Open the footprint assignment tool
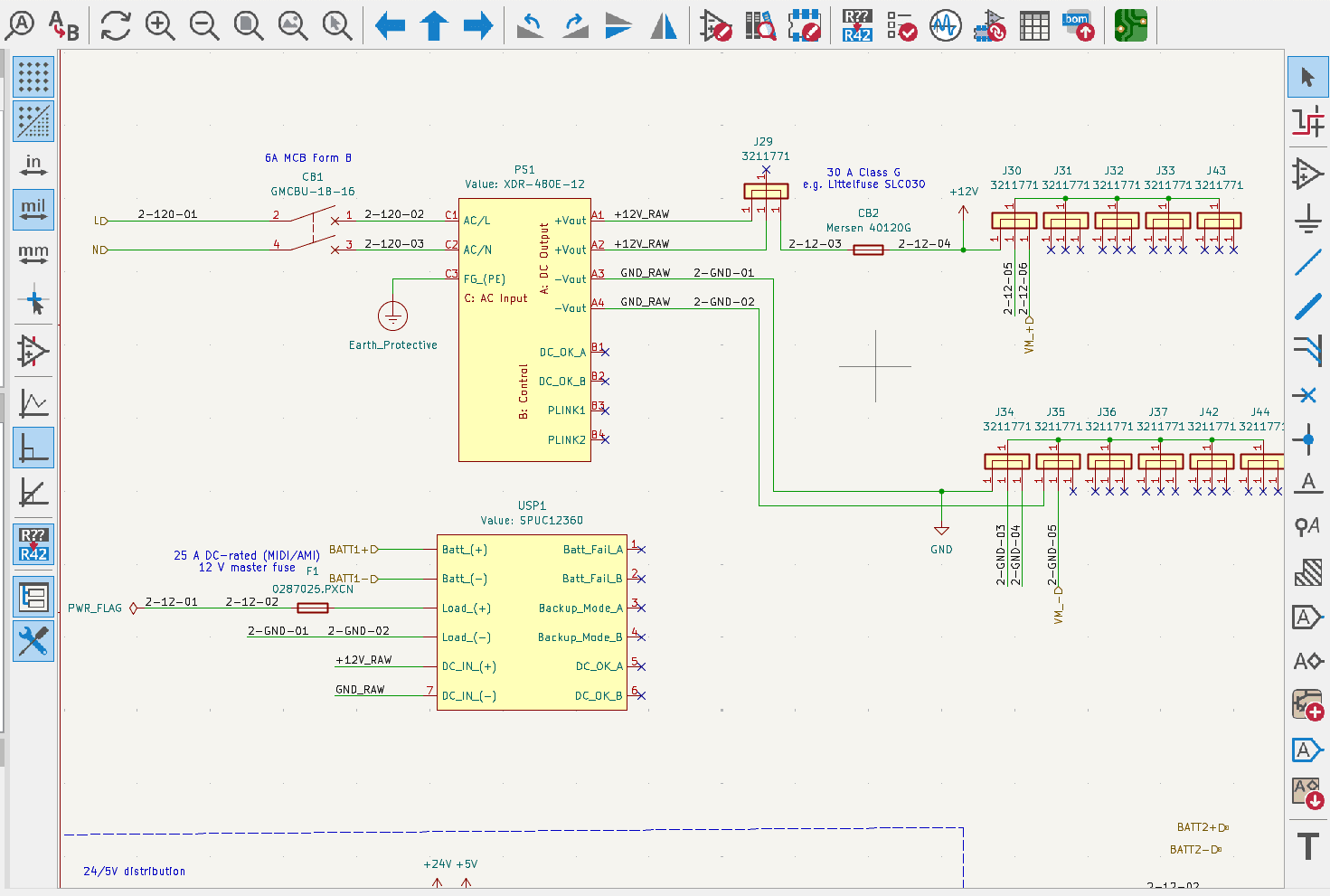 point(990,25)
